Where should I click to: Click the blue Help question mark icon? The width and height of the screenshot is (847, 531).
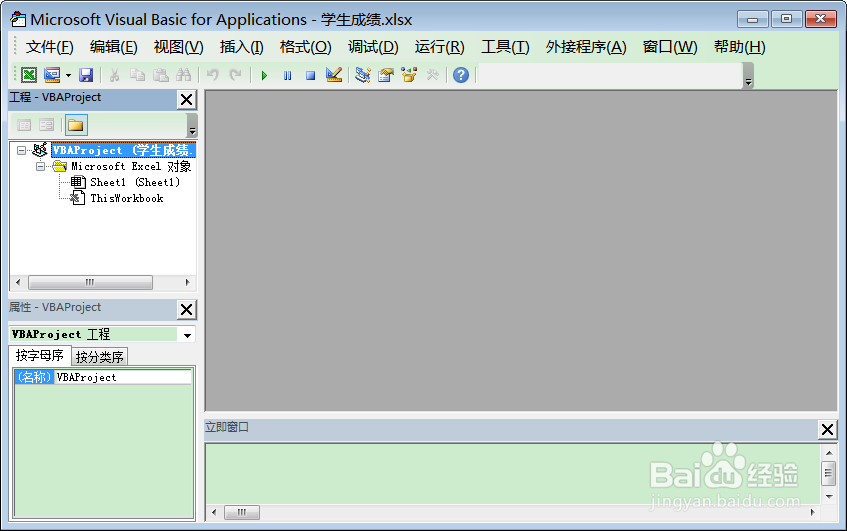click(461, 75)
